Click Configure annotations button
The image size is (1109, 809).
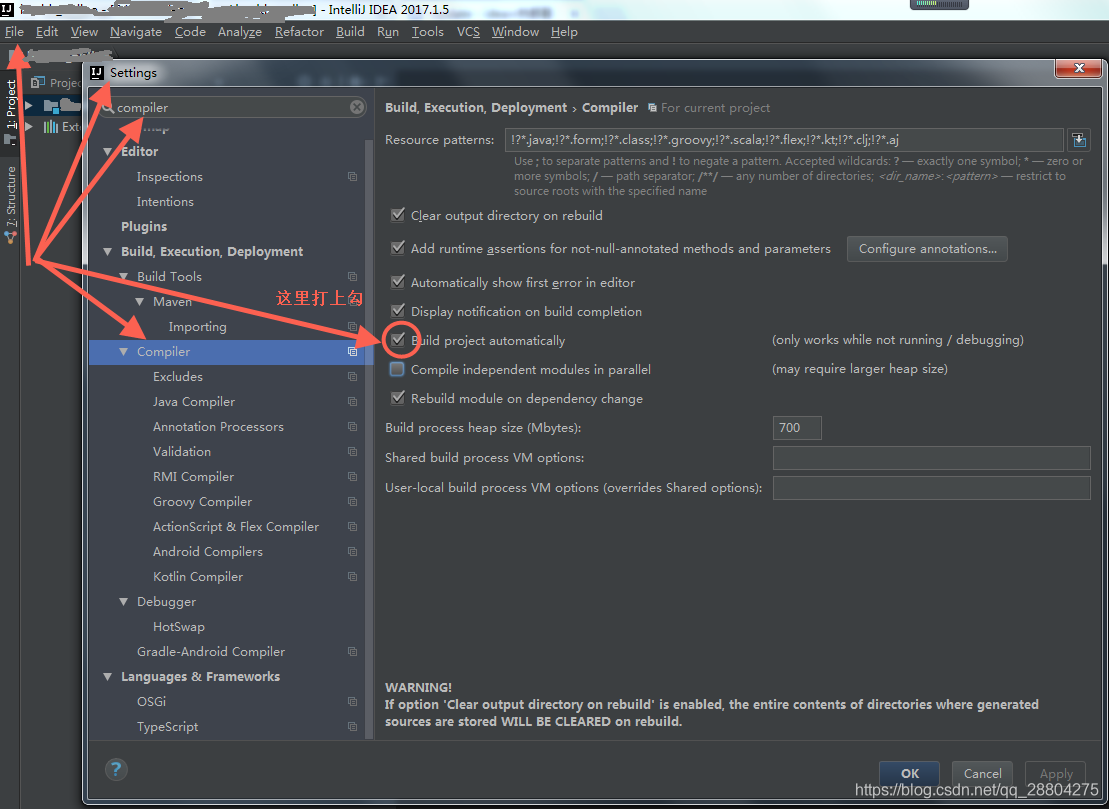point(927,249)
